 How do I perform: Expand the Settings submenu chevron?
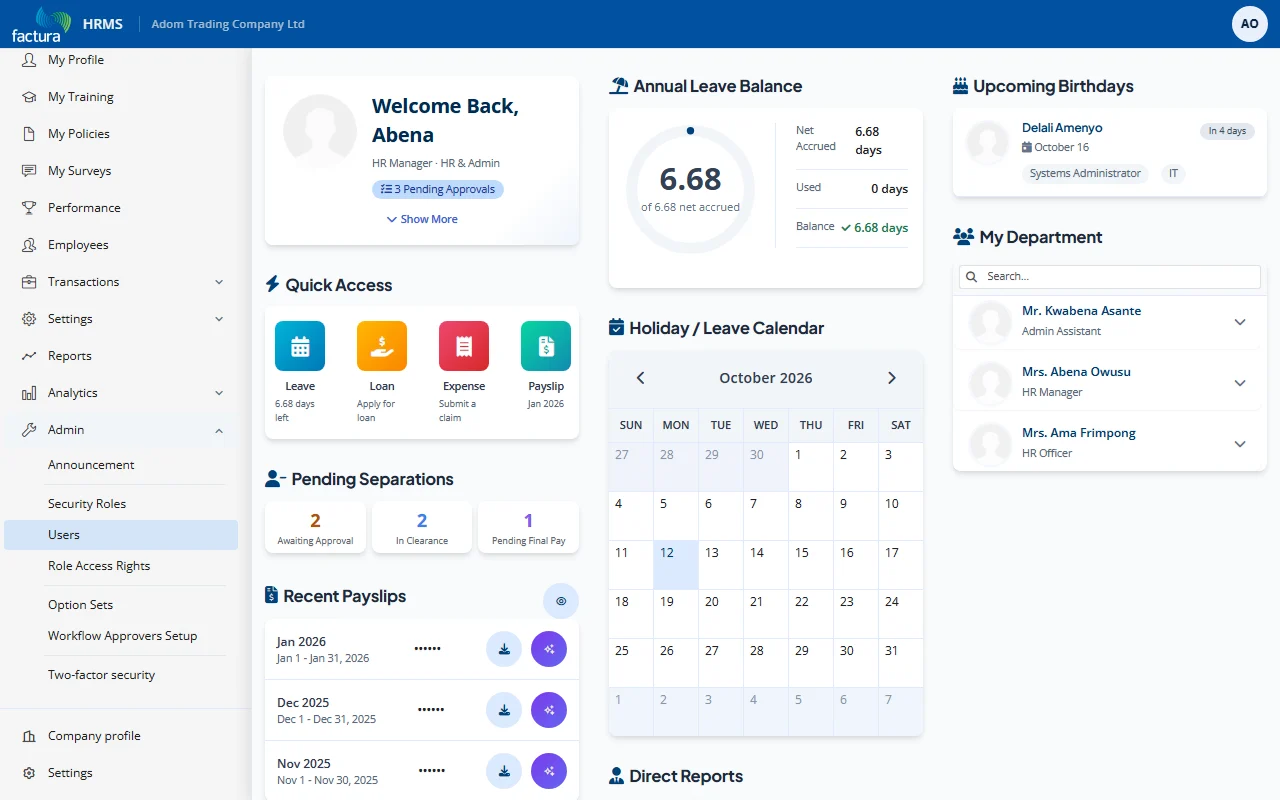coord(219,319)
